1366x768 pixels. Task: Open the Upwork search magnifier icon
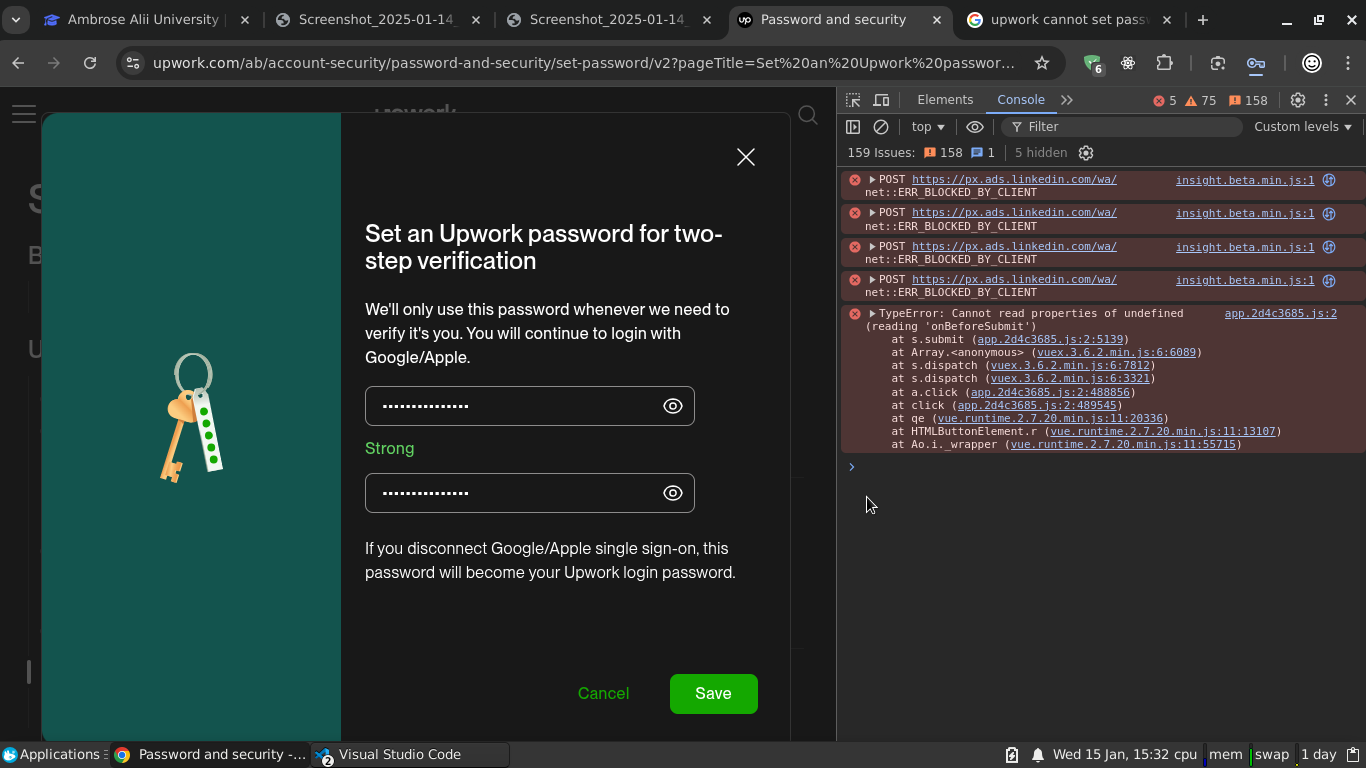tap(808, 116)
